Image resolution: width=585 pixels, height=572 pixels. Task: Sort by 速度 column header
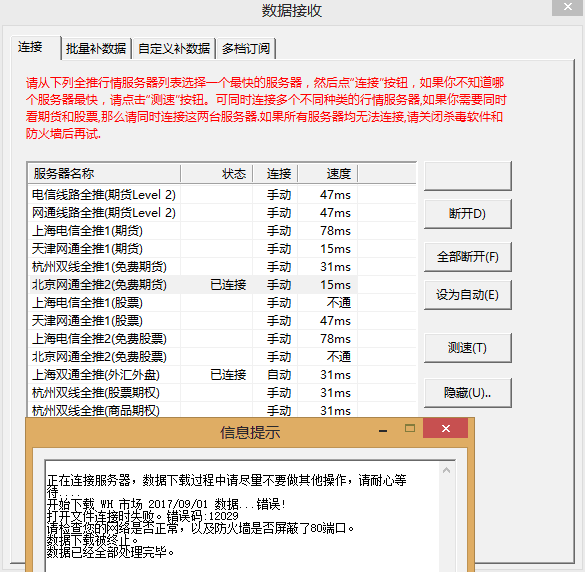[328, 174]
